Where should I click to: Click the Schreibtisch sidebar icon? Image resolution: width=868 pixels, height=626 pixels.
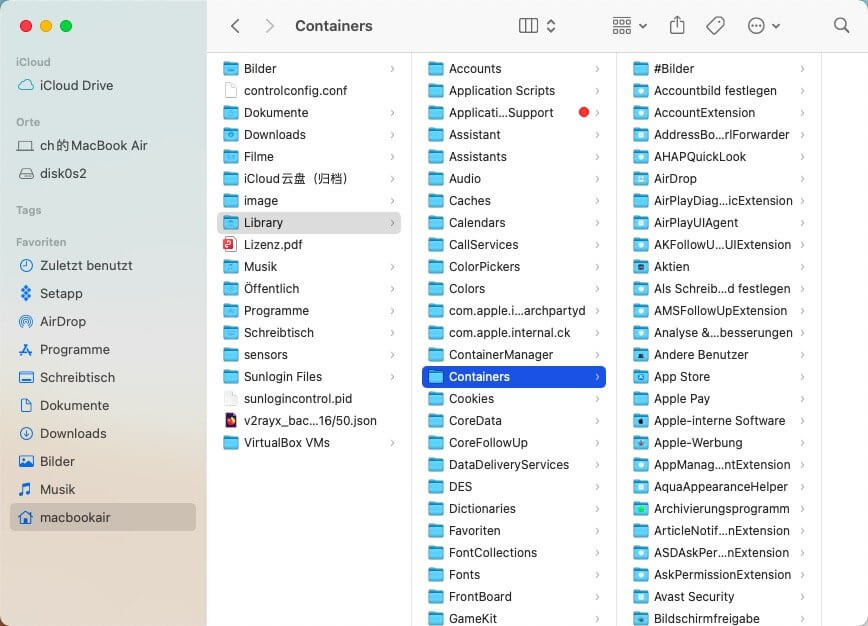26,377
